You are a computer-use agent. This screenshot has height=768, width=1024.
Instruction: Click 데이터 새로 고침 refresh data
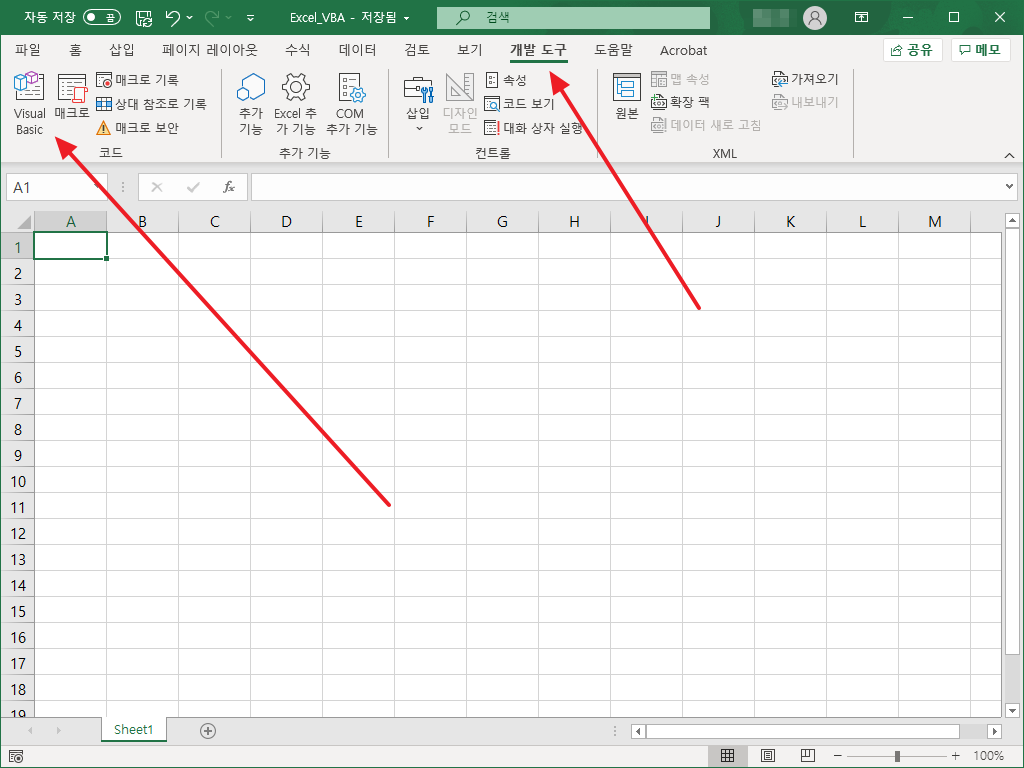[706, 125]
